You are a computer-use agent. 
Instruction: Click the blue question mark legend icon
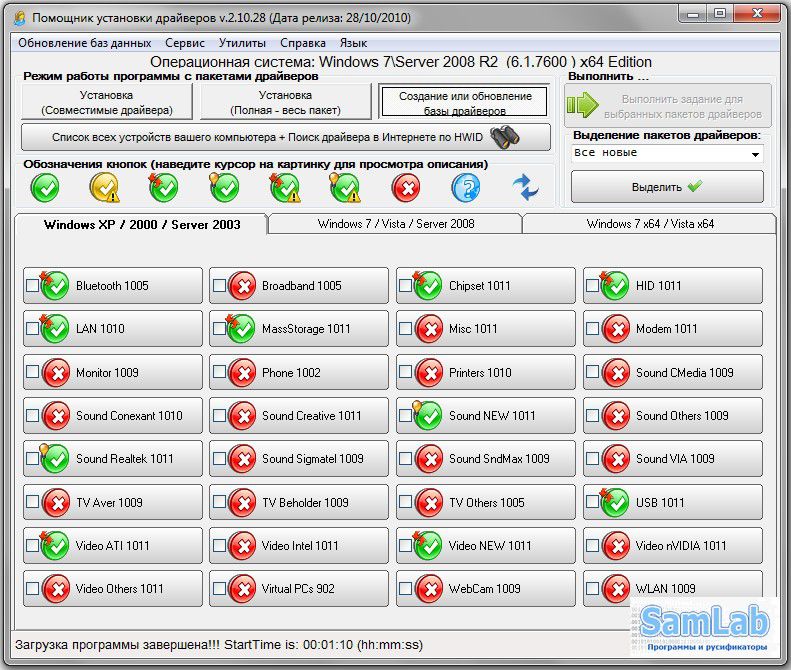[x=466, y=187]
